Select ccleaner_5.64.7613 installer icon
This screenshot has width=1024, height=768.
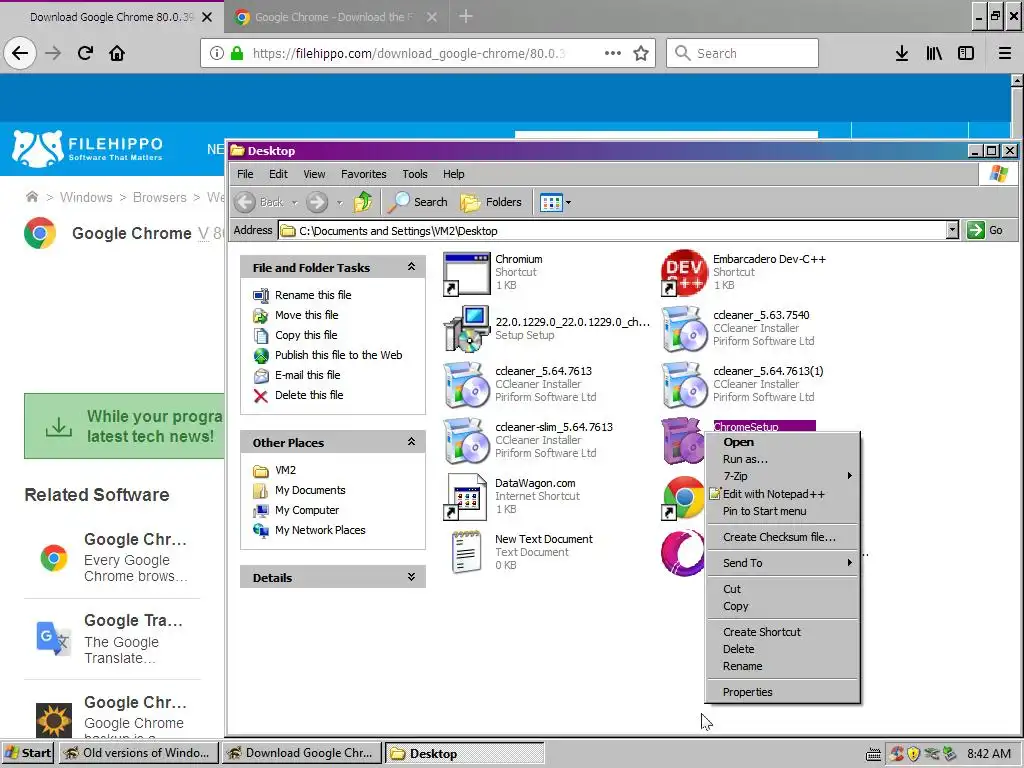466,385
